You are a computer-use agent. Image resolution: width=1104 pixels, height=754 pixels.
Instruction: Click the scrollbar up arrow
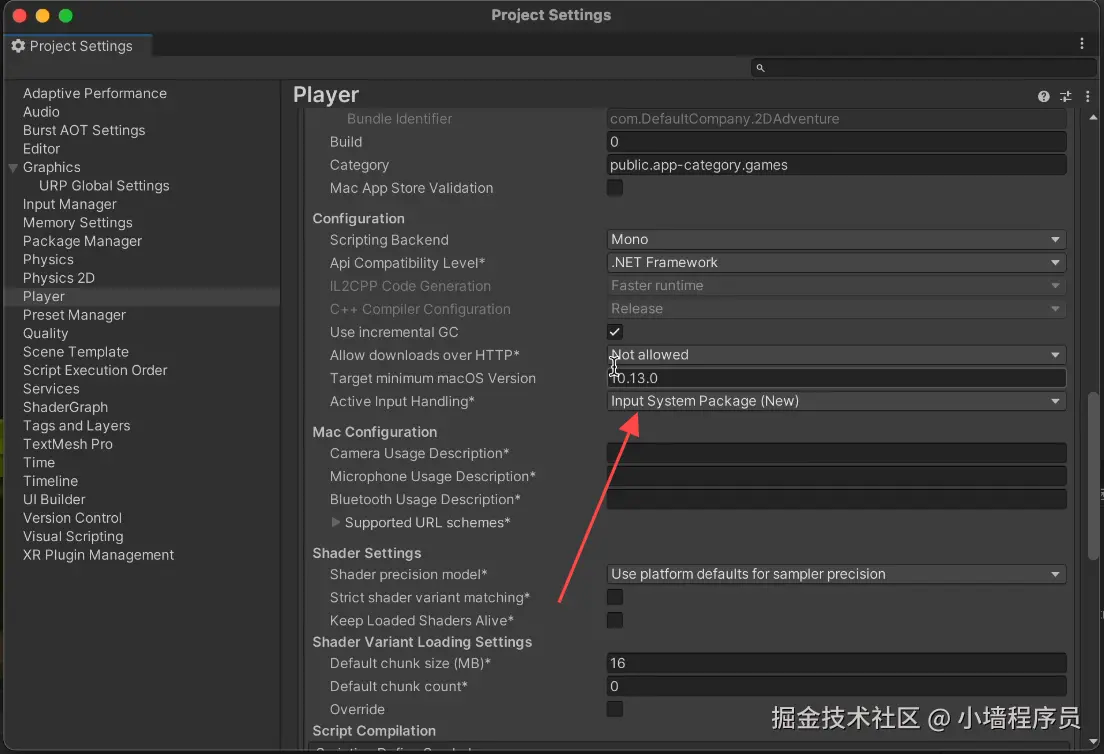click(x=1093, y=117)
